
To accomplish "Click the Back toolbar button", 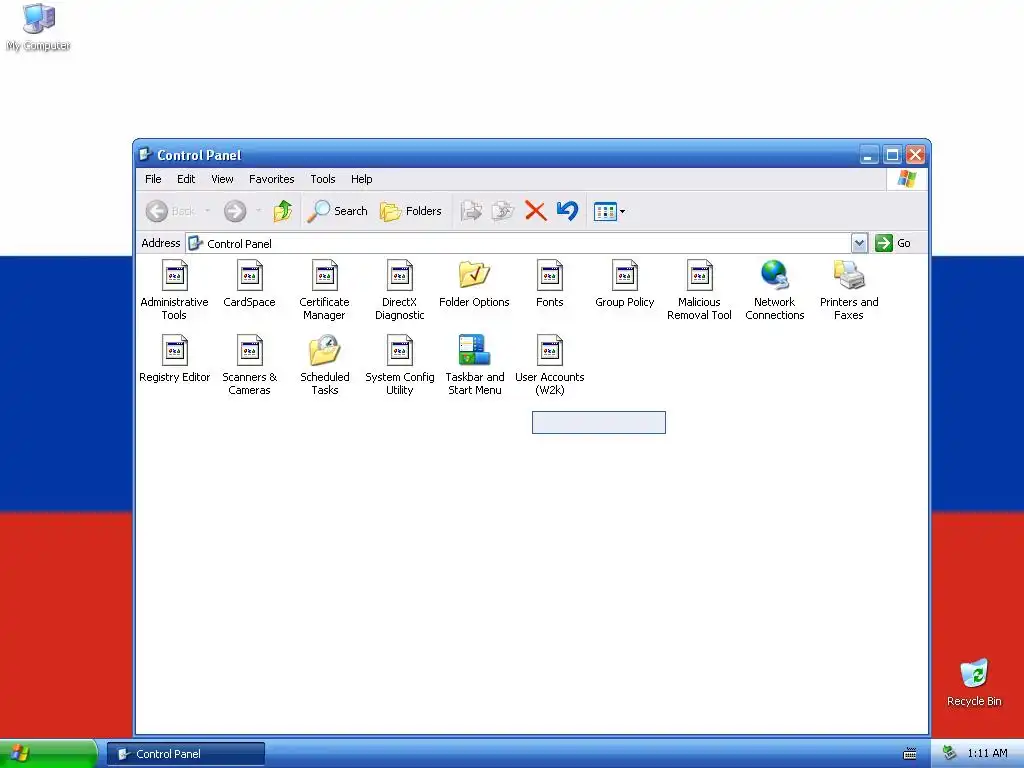I will [x=170, y=211].
